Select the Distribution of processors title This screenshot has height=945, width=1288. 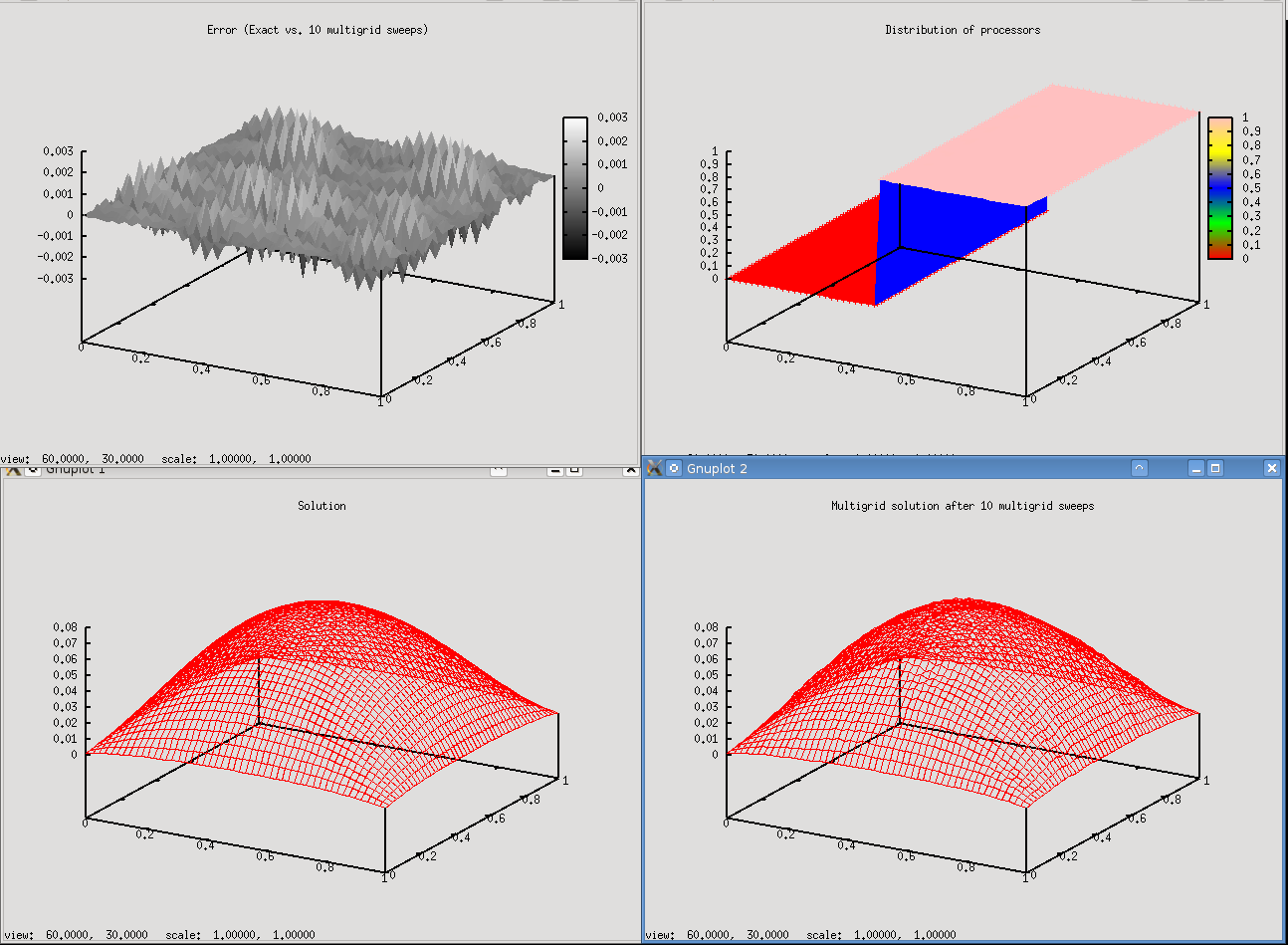(x=963, y=30)
